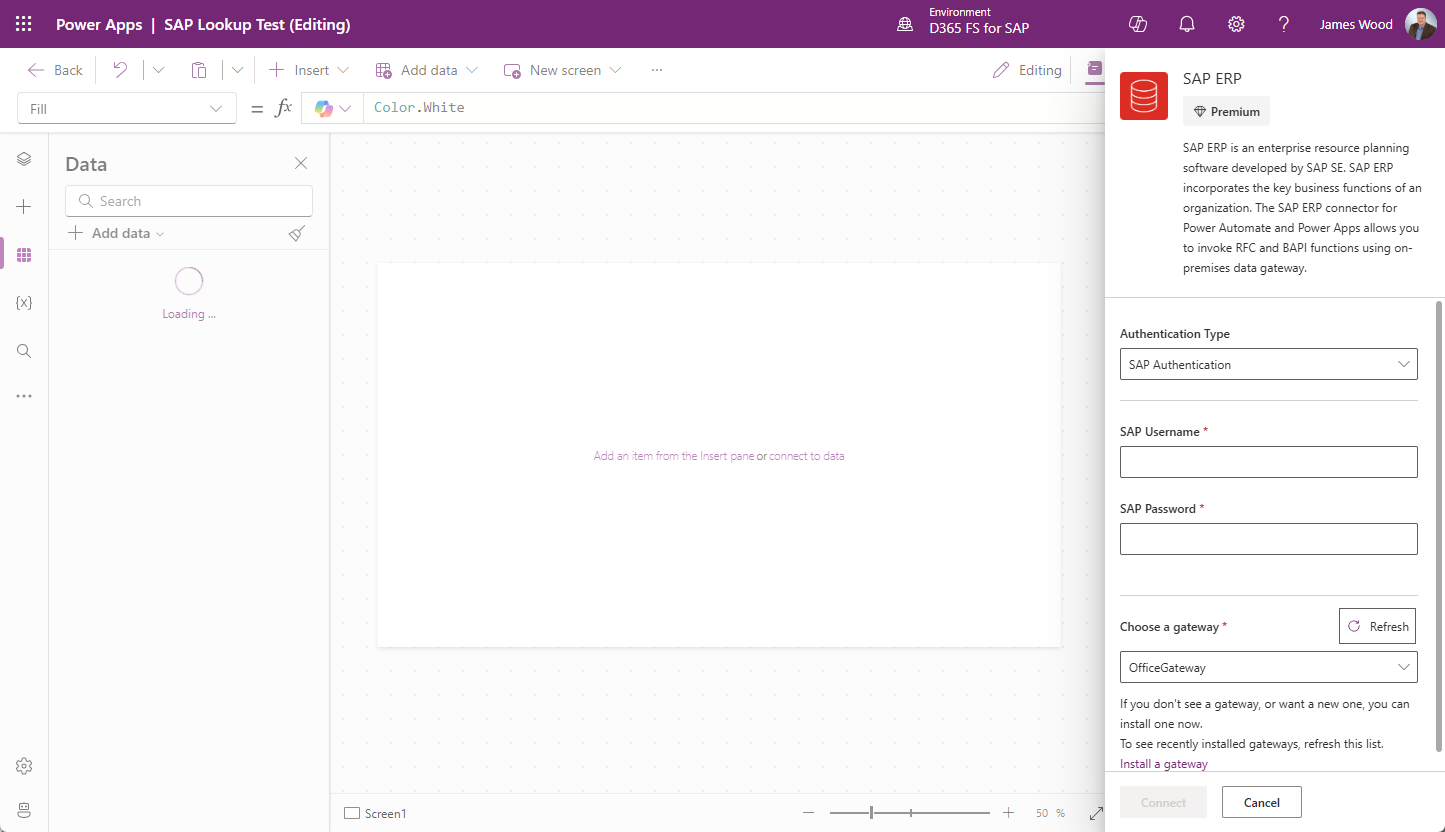
Task: Adjust the zoom slider
Action: pyautogui.click(x=910, y=813)
